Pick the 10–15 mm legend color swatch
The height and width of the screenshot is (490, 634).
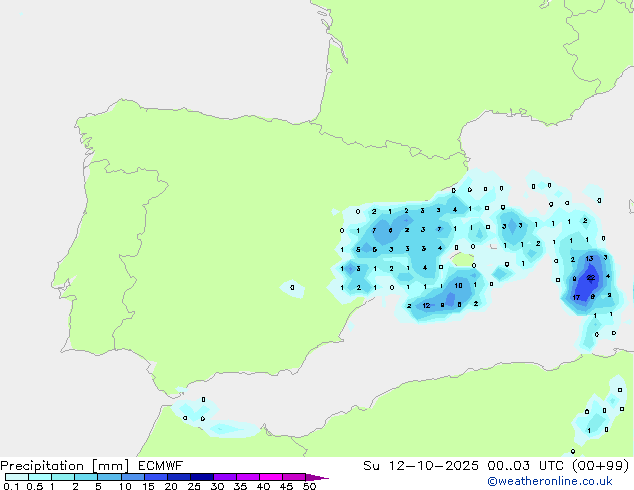(133, 477)
